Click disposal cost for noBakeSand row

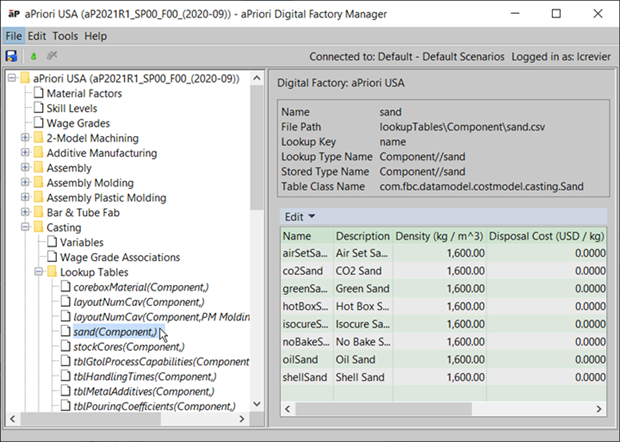(546, 342)
